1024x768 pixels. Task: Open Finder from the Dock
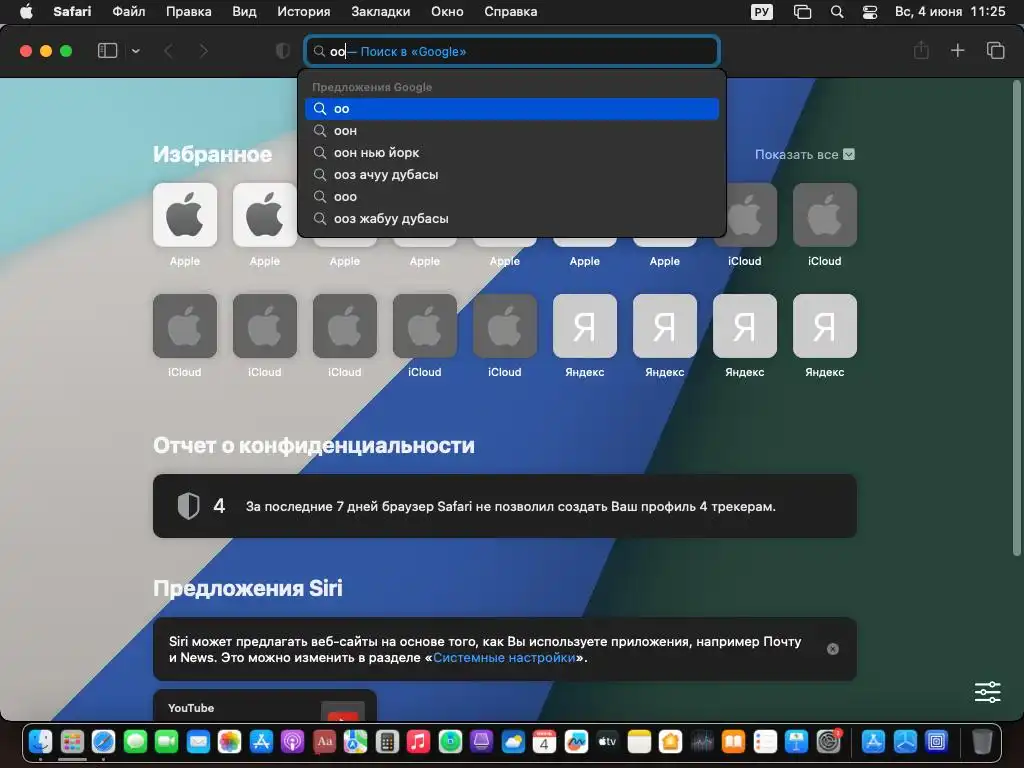click(40, 741)
